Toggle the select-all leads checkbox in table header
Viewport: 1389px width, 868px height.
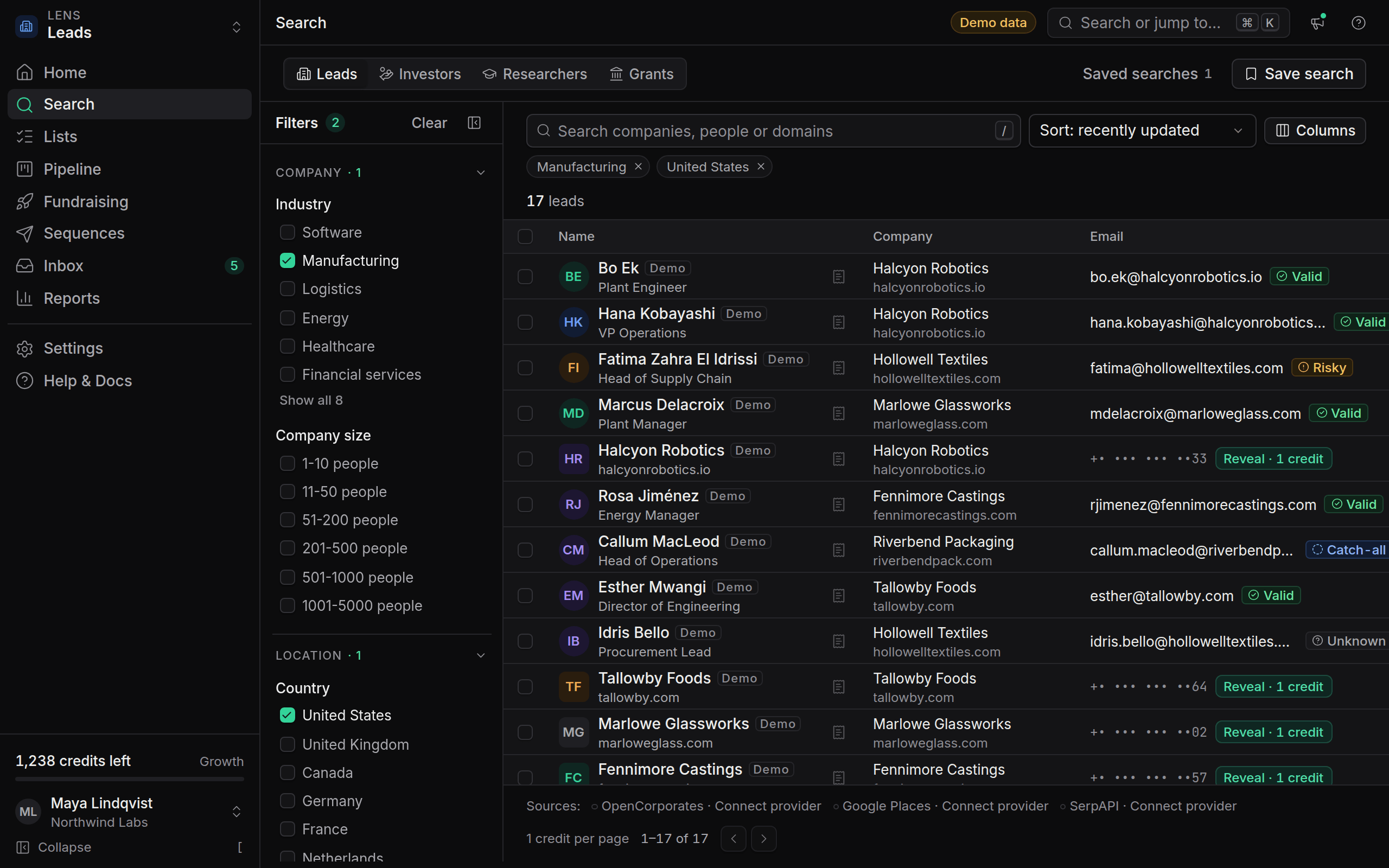(525, 237)
